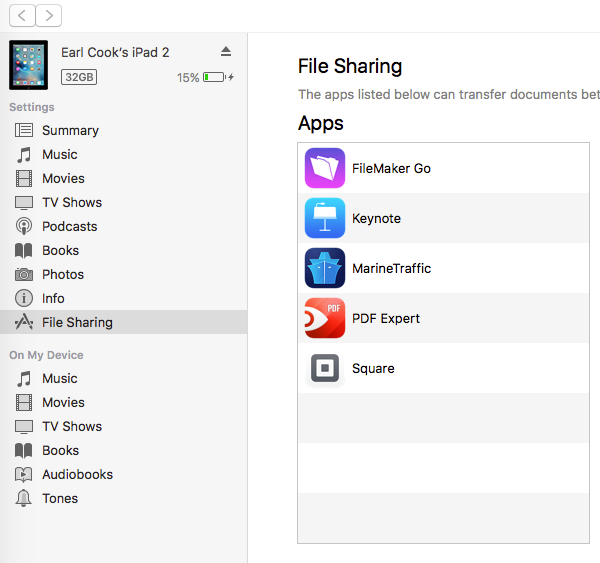Screen dimensions: 600x563
Task: Click 'Movies' label under On My Device
Action: click(64, 403)
